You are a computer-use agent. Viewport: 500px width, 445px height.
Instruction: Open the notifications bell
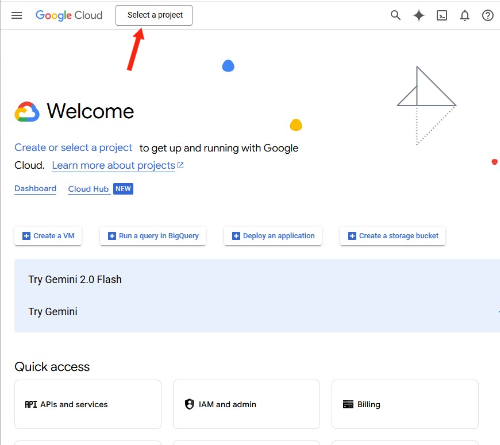point(465,15)
